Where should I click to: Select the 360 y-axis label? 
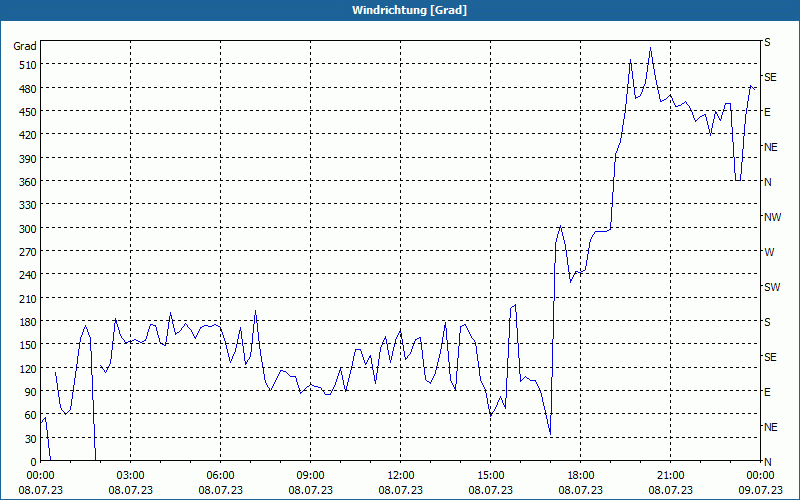(28, 182)
